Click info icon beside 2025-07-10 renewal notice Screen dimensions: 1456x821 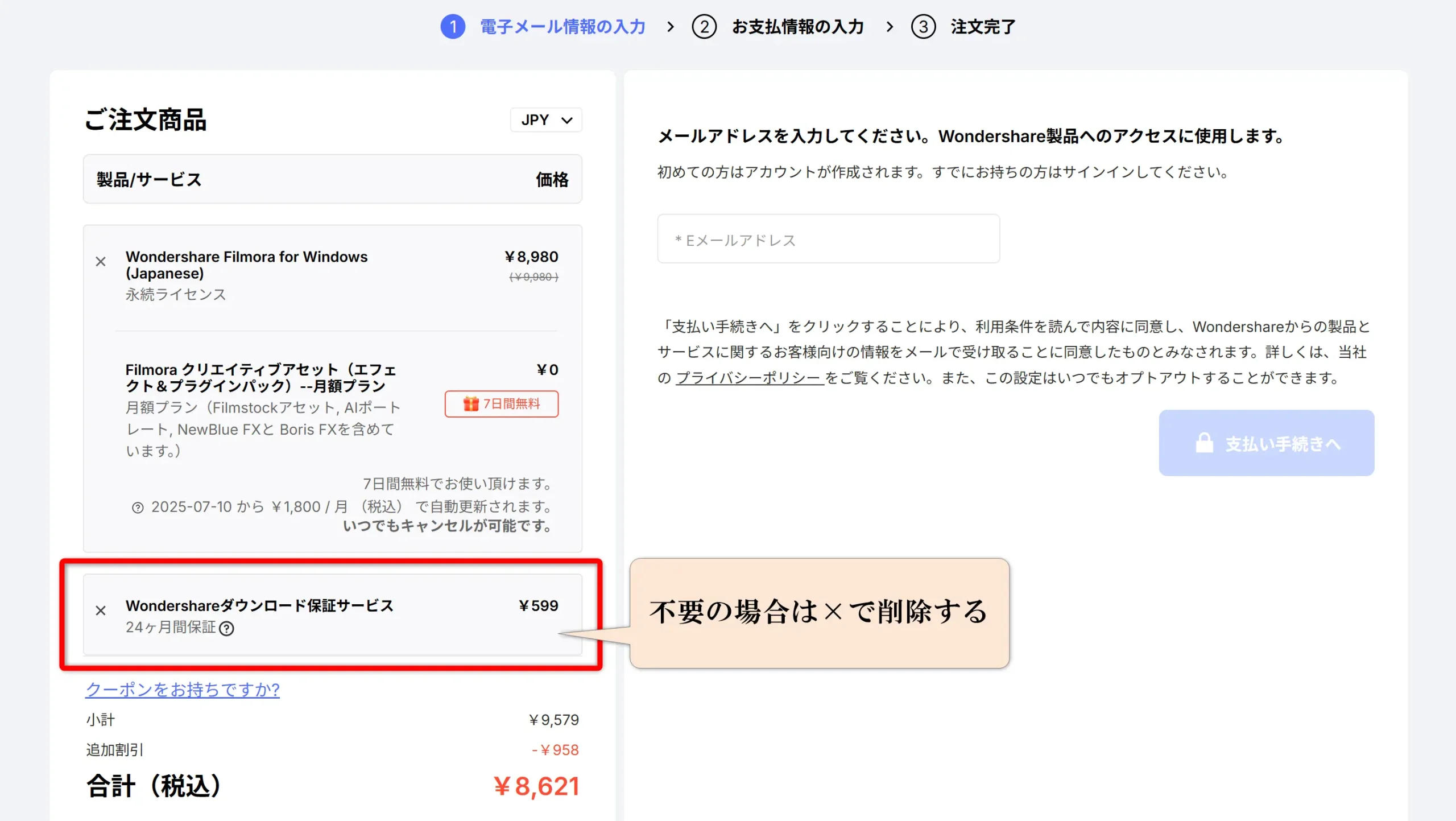pyautogui.click(x=138, y=508)
